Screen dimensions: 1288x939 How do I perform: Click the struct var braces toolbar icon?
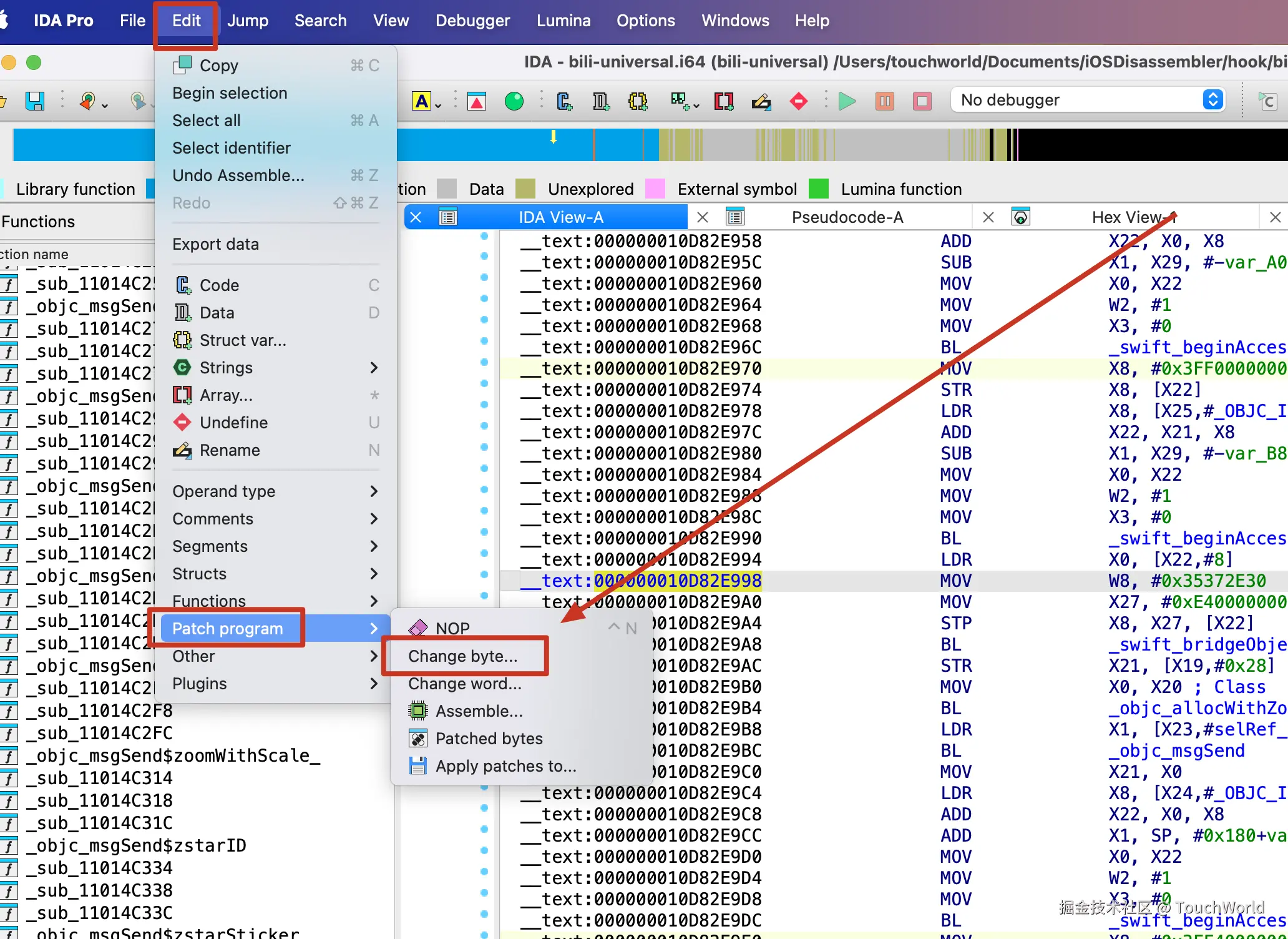click(x=638, y=101)
